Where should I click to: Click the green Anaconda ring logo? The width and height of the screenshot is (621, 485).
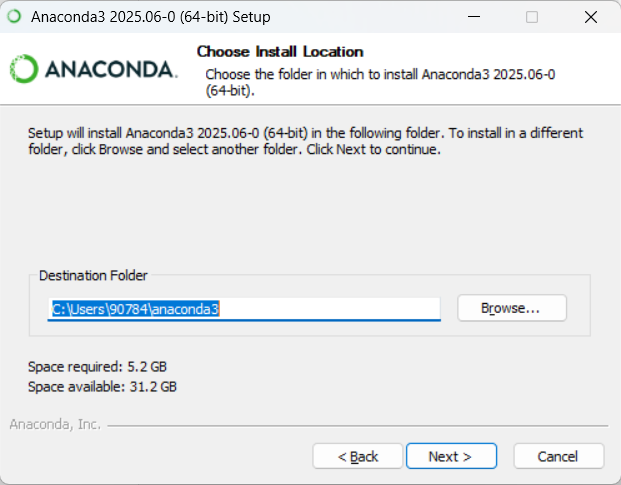point(24,68)
